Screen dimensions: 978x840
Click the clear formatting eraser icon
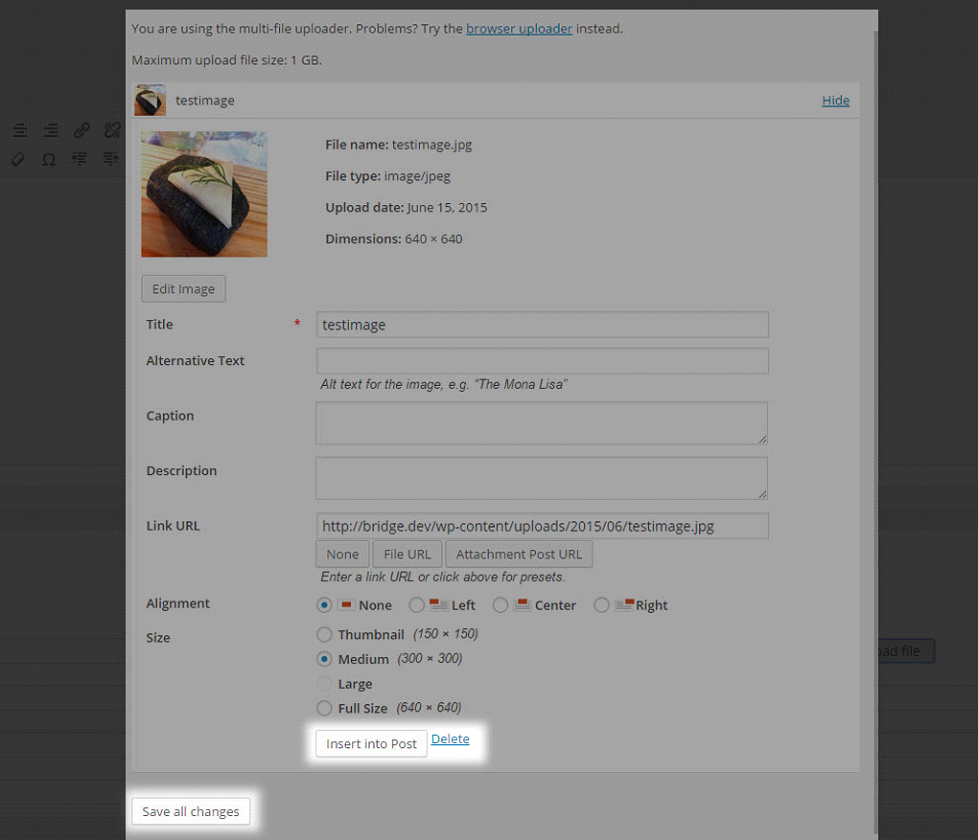click(x=18, y=159)
